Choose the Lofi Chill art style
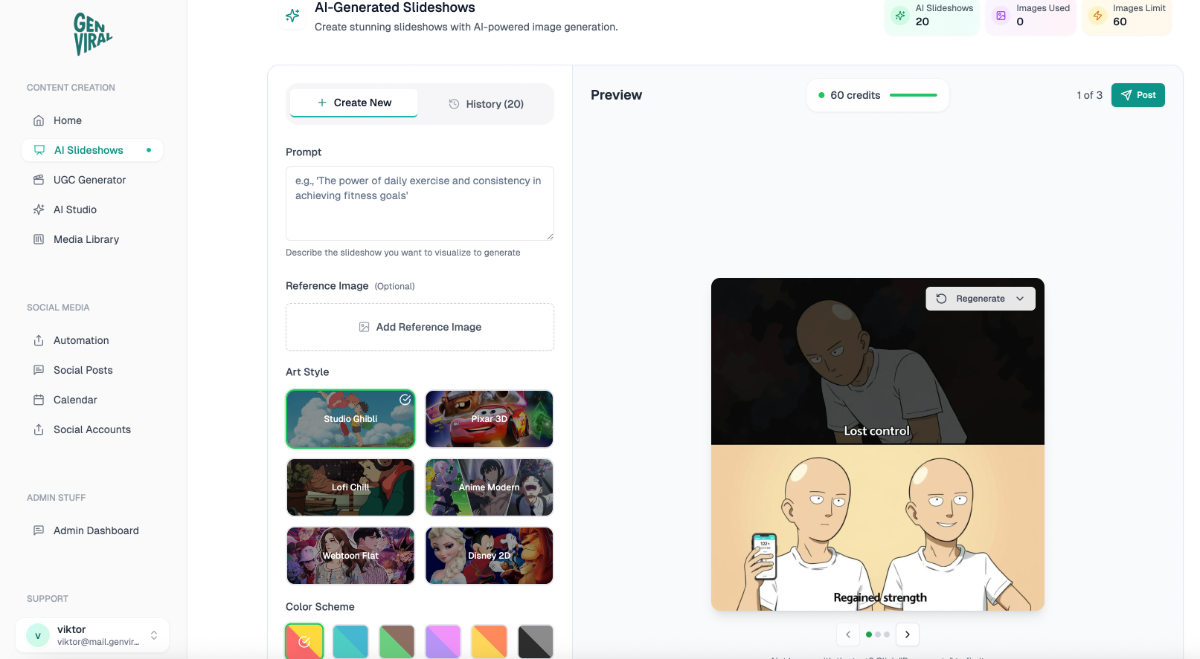1200x659 pixels. click(x=350, y=487)
